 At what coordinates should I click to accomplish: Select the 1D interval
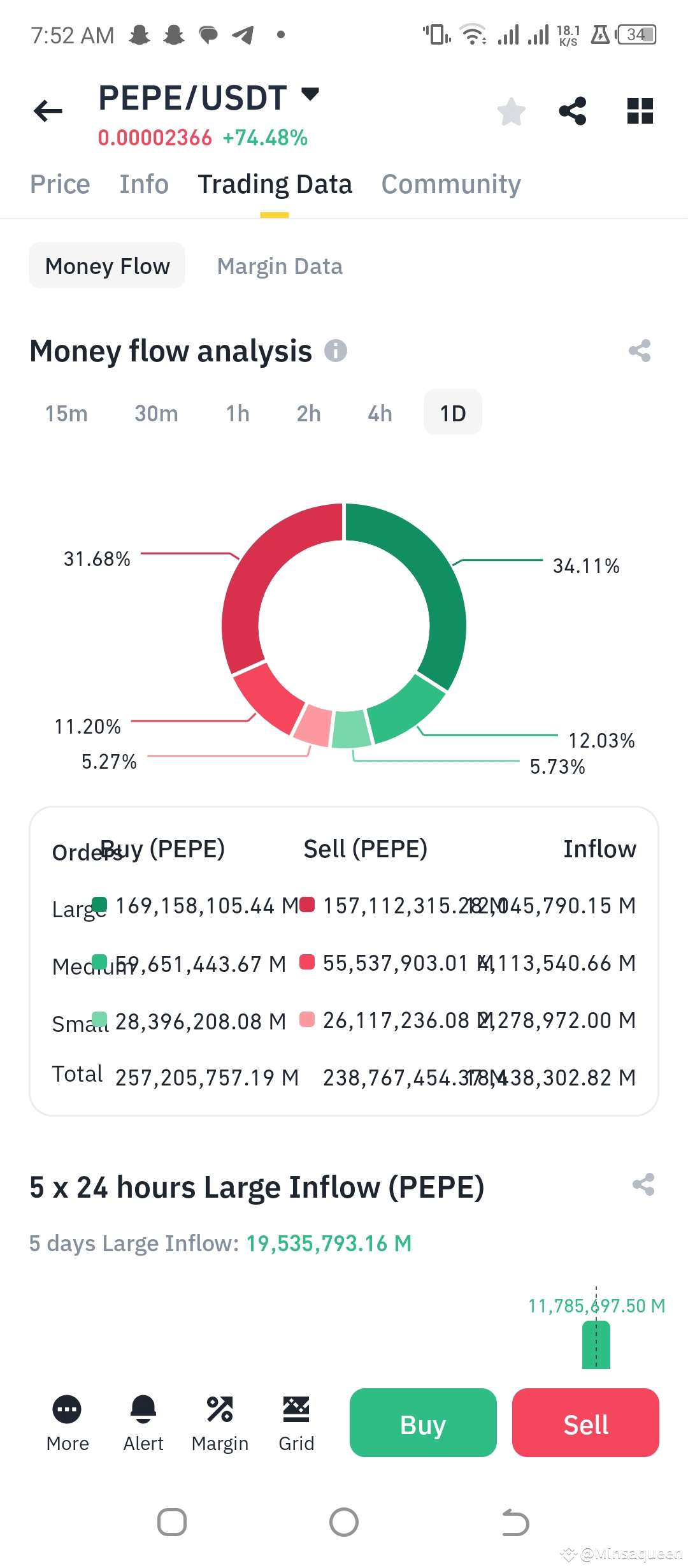pyautogui.click(x=452, y=412)
